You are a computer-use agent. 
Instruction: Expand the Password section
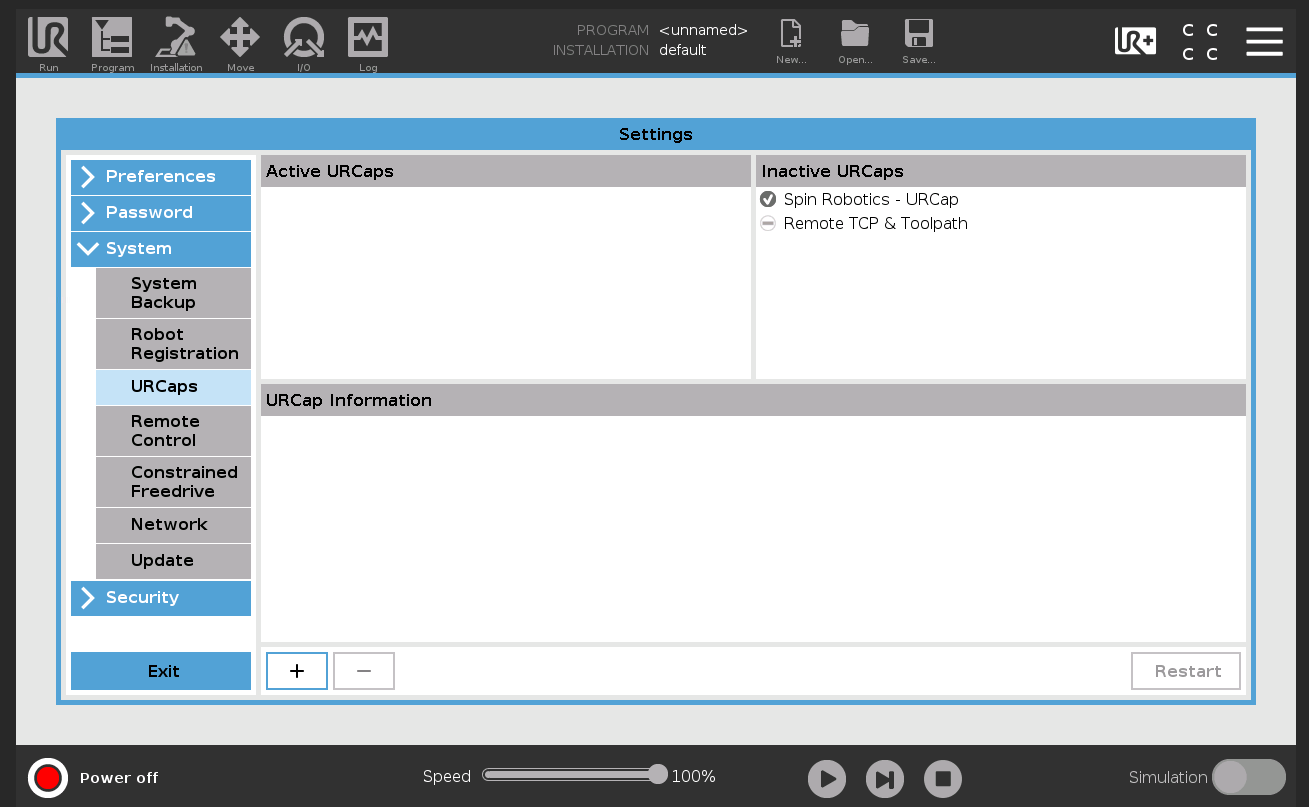(161, 213)
